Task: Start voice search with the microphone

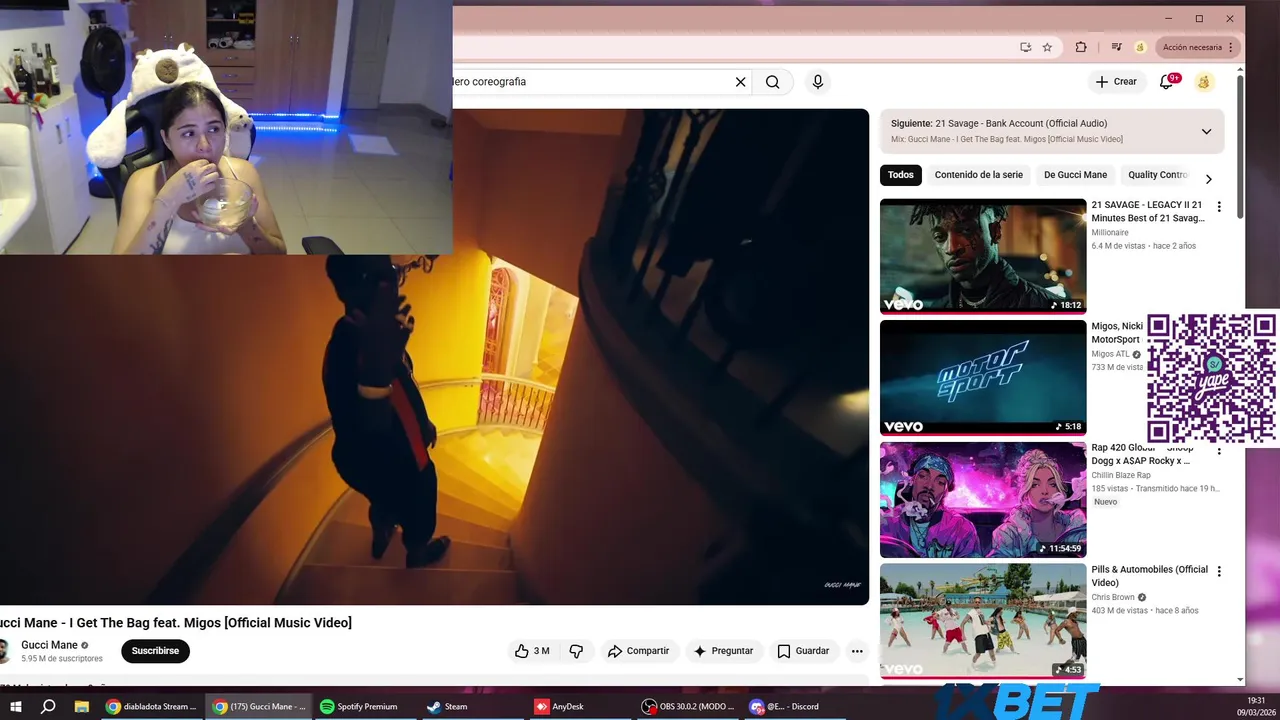Action: 818,82
